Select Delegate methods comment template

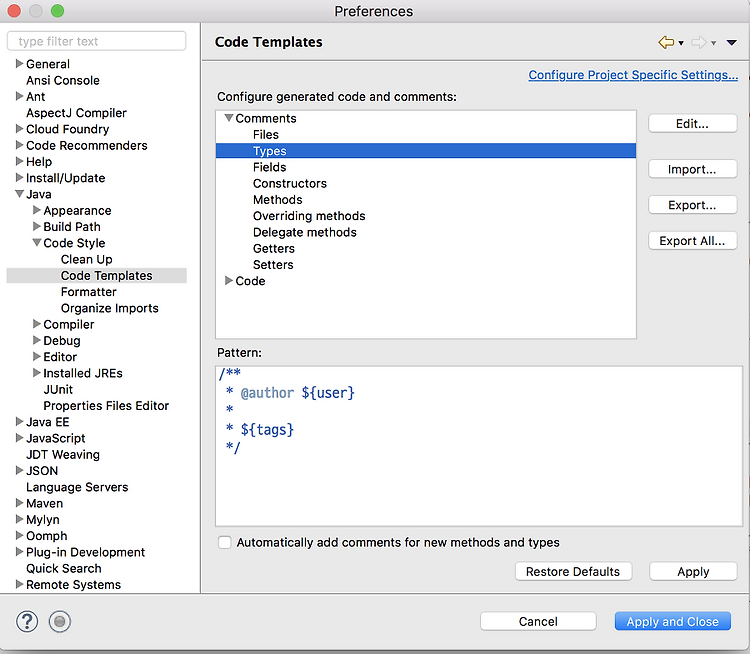coord(305,232)
